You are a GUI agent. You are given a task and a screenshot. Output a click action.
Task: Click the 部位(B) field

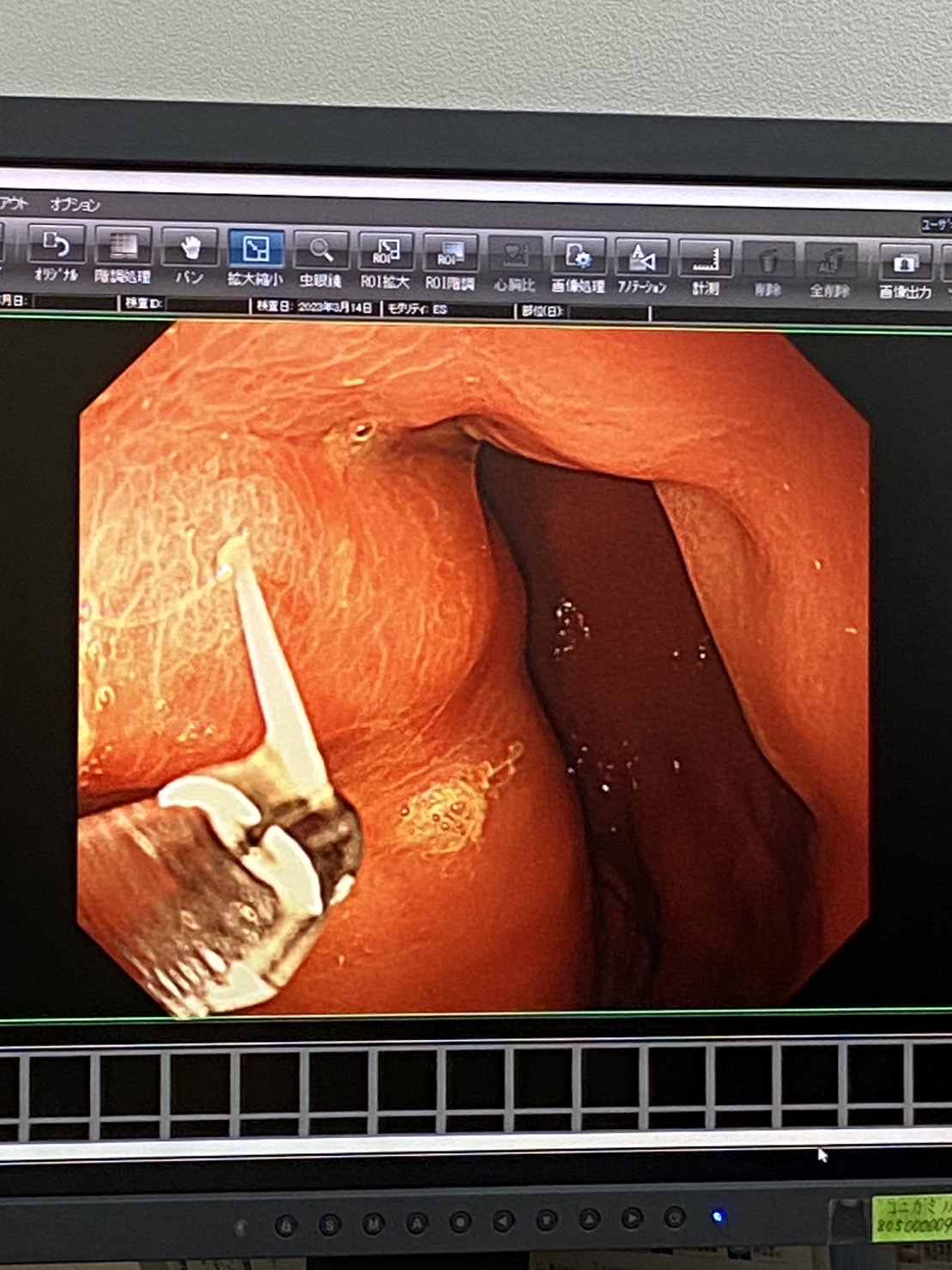point(605,311)
